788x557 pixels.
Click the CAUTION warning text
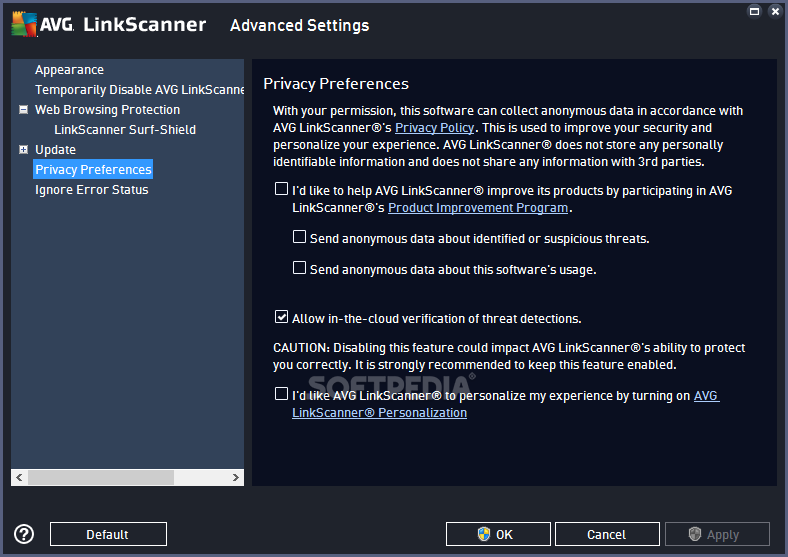pyautogui.click(x=509, y=356)
